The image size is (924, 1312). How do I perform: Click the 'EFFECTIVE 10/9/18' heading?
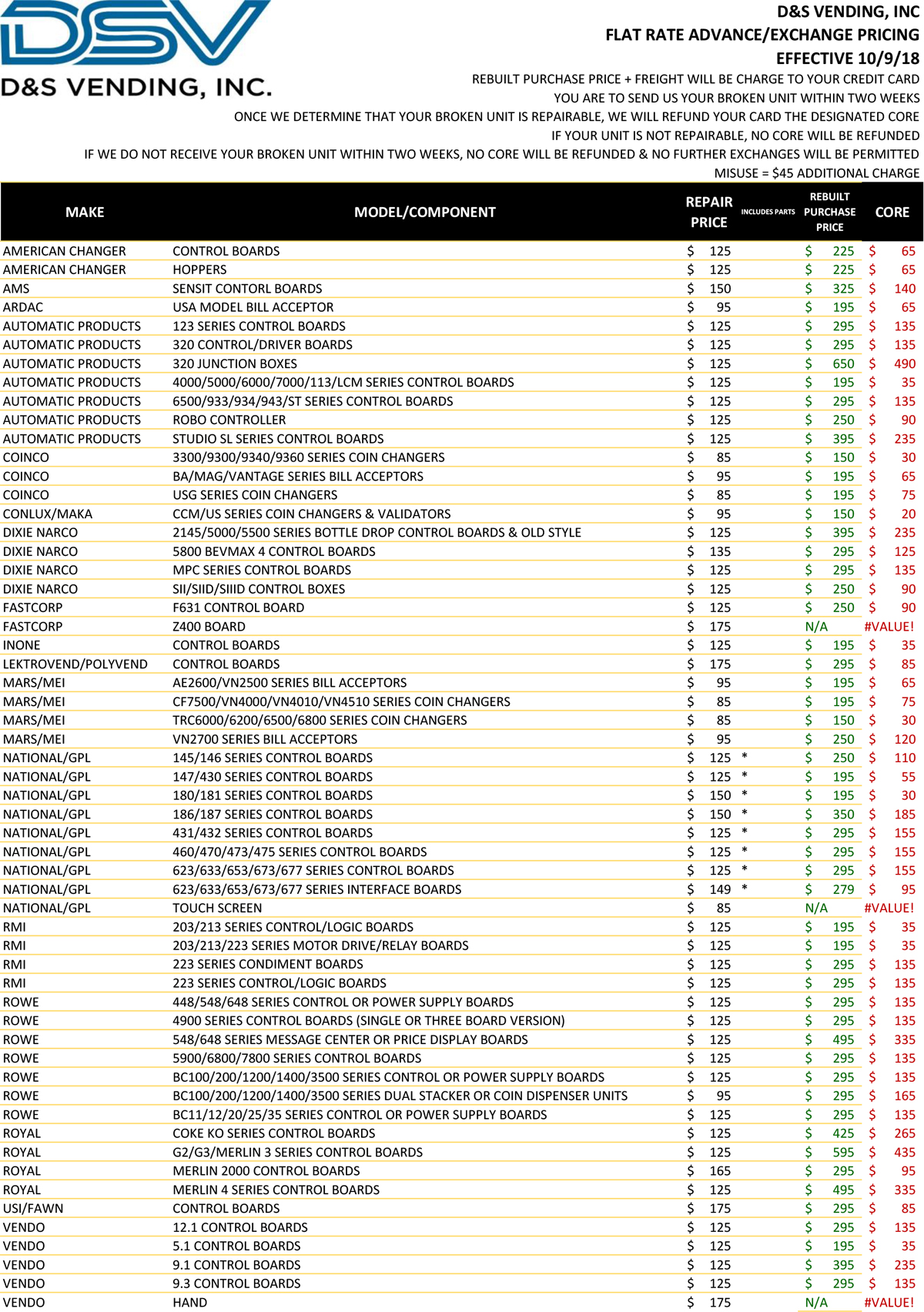847,59
